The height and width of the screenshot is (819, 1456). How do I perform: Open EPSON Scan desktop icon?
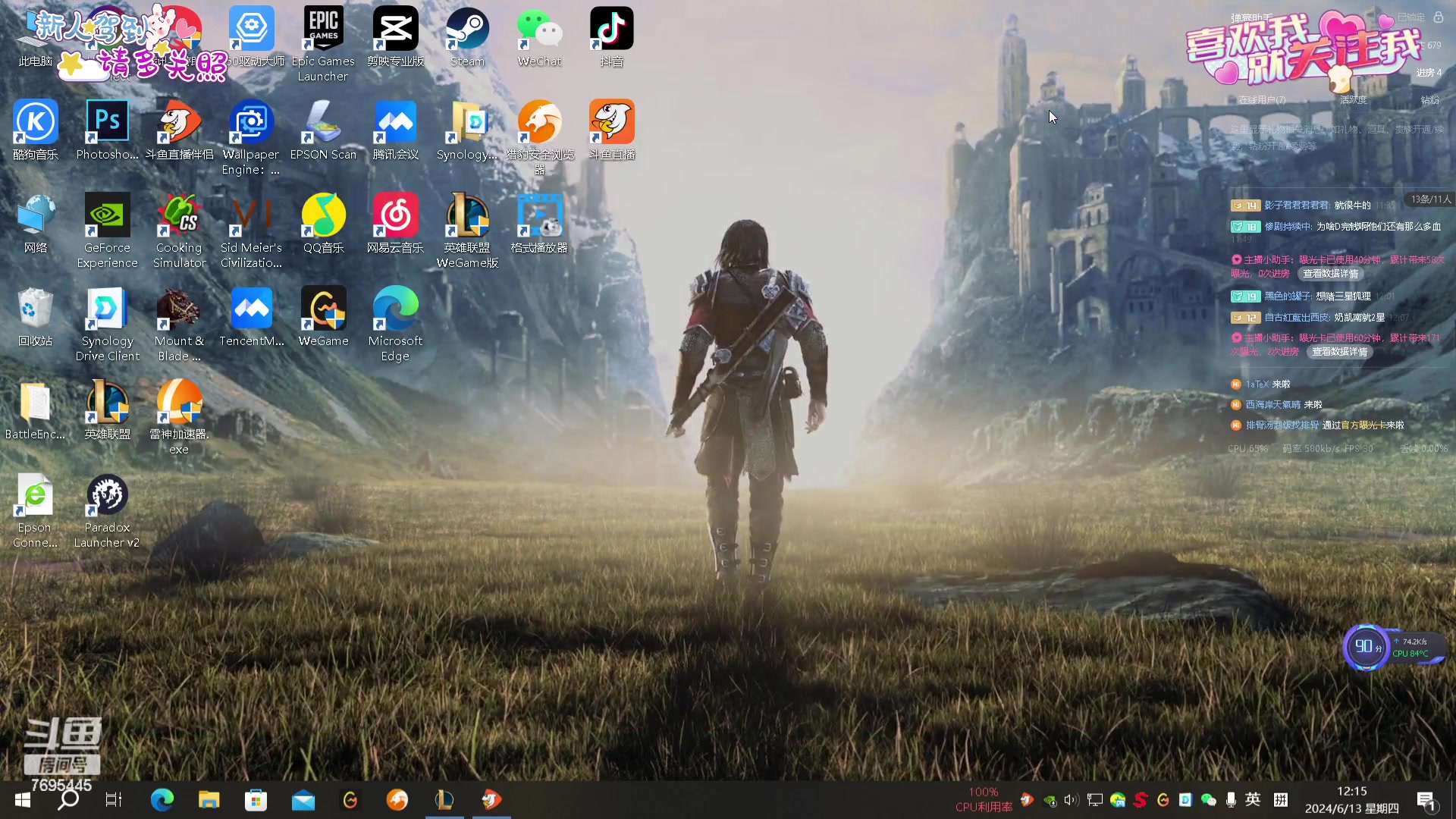(x=323, y=130)
